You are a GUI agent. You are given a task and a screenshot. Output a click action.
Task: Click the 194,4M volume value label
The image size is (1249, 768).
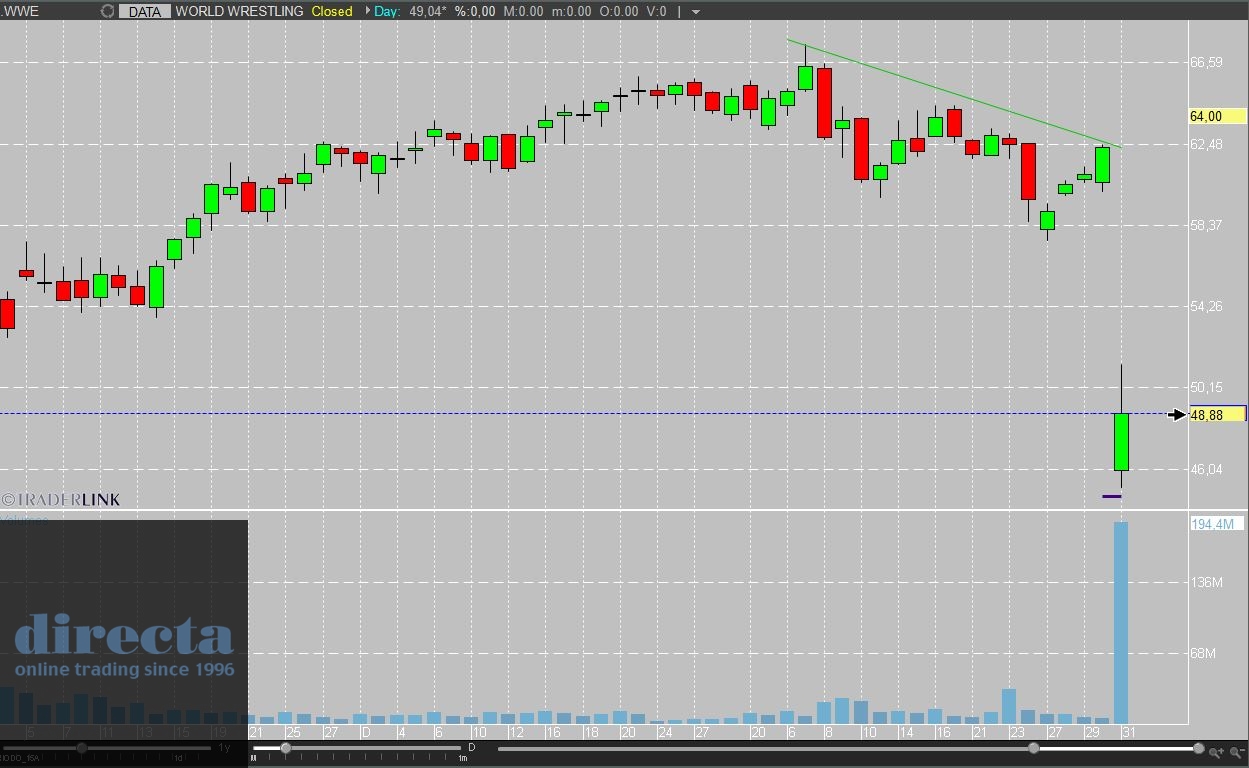click(1216, 524)
